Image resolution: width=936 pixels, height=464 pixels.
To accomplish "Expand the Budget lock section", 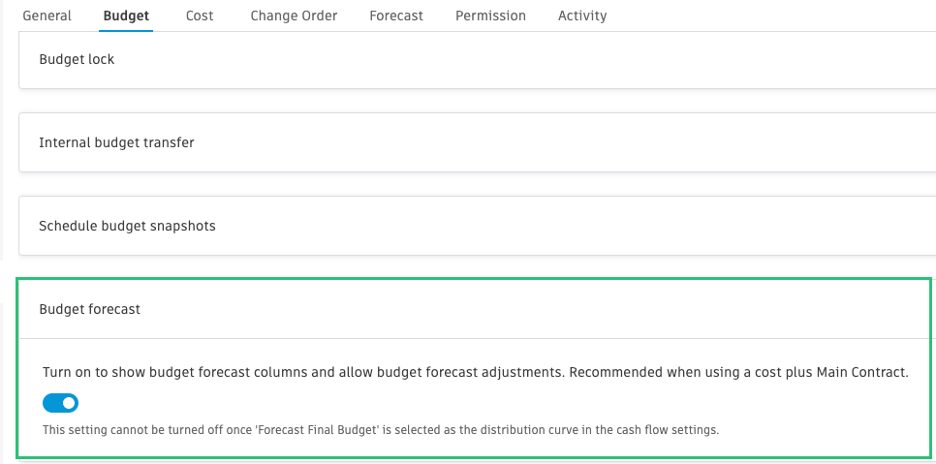I will 77,59.
